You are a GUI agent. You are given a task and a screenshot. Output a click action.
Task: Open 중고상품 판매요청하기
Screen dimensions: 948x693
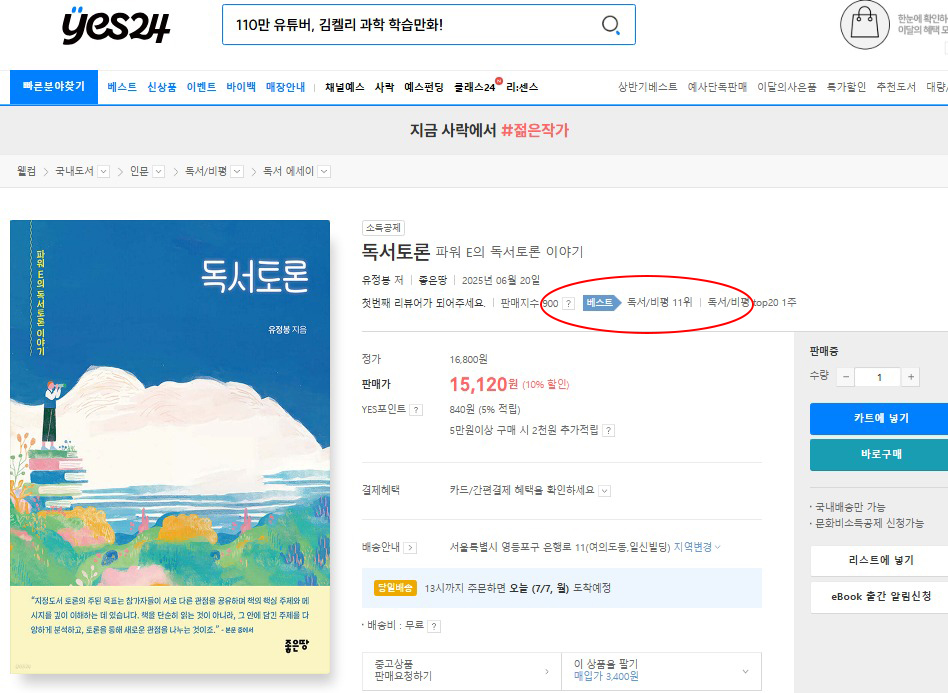[x=462, y=671]
